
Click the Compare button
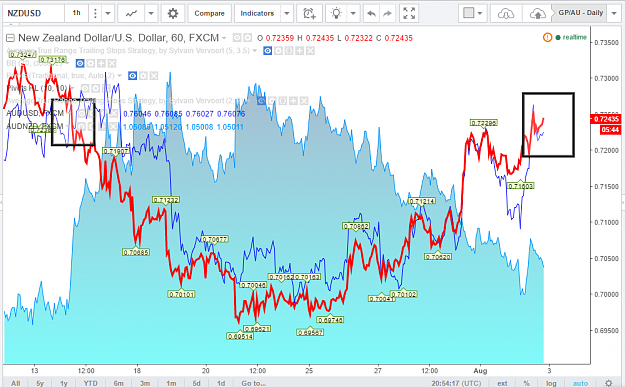pos(209,14)
